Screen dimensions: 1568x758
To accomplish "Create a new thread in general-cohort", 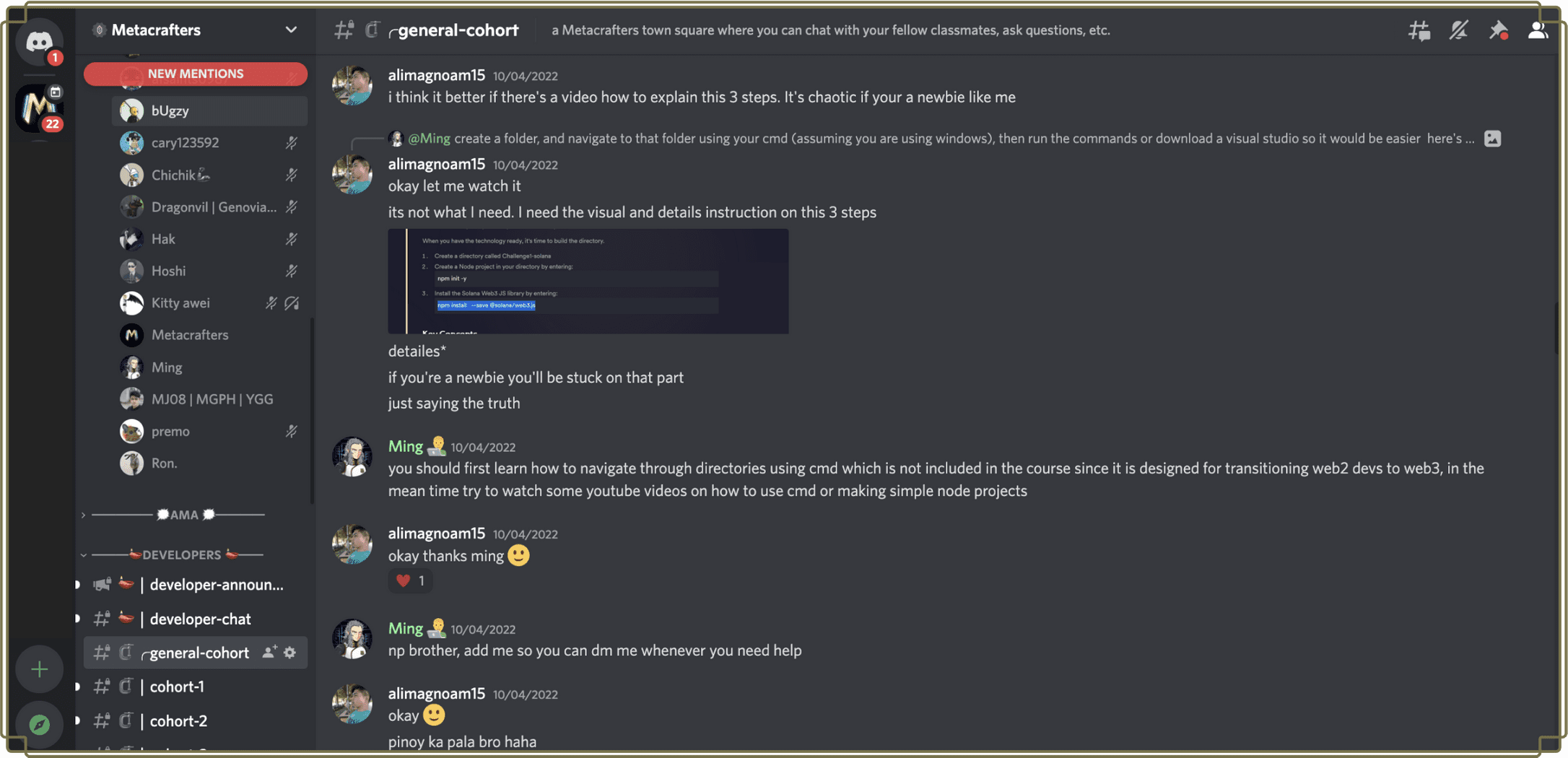I will (1419, 30).
